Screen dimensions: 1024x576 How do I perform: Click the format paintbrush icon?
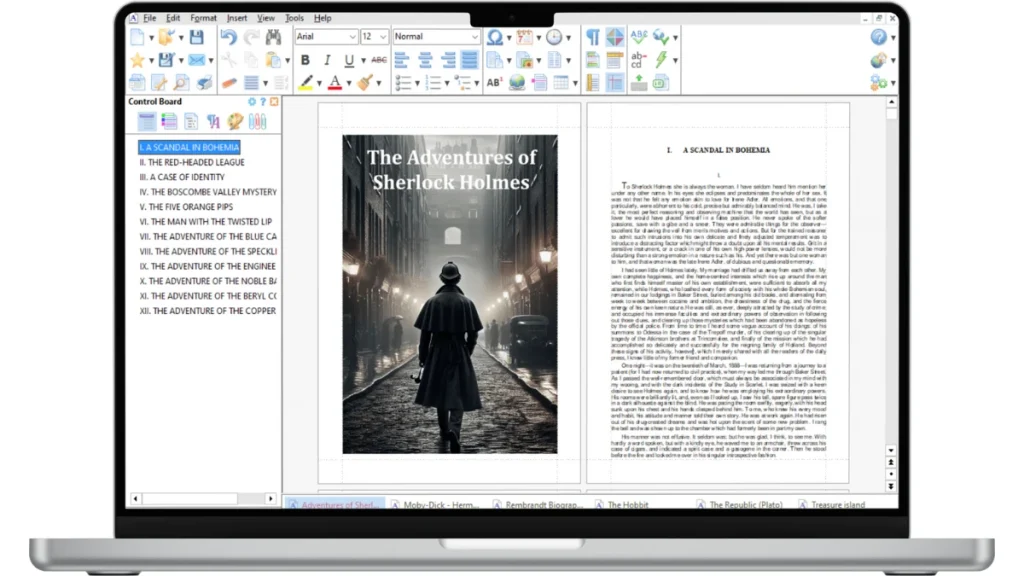[365, 83]
